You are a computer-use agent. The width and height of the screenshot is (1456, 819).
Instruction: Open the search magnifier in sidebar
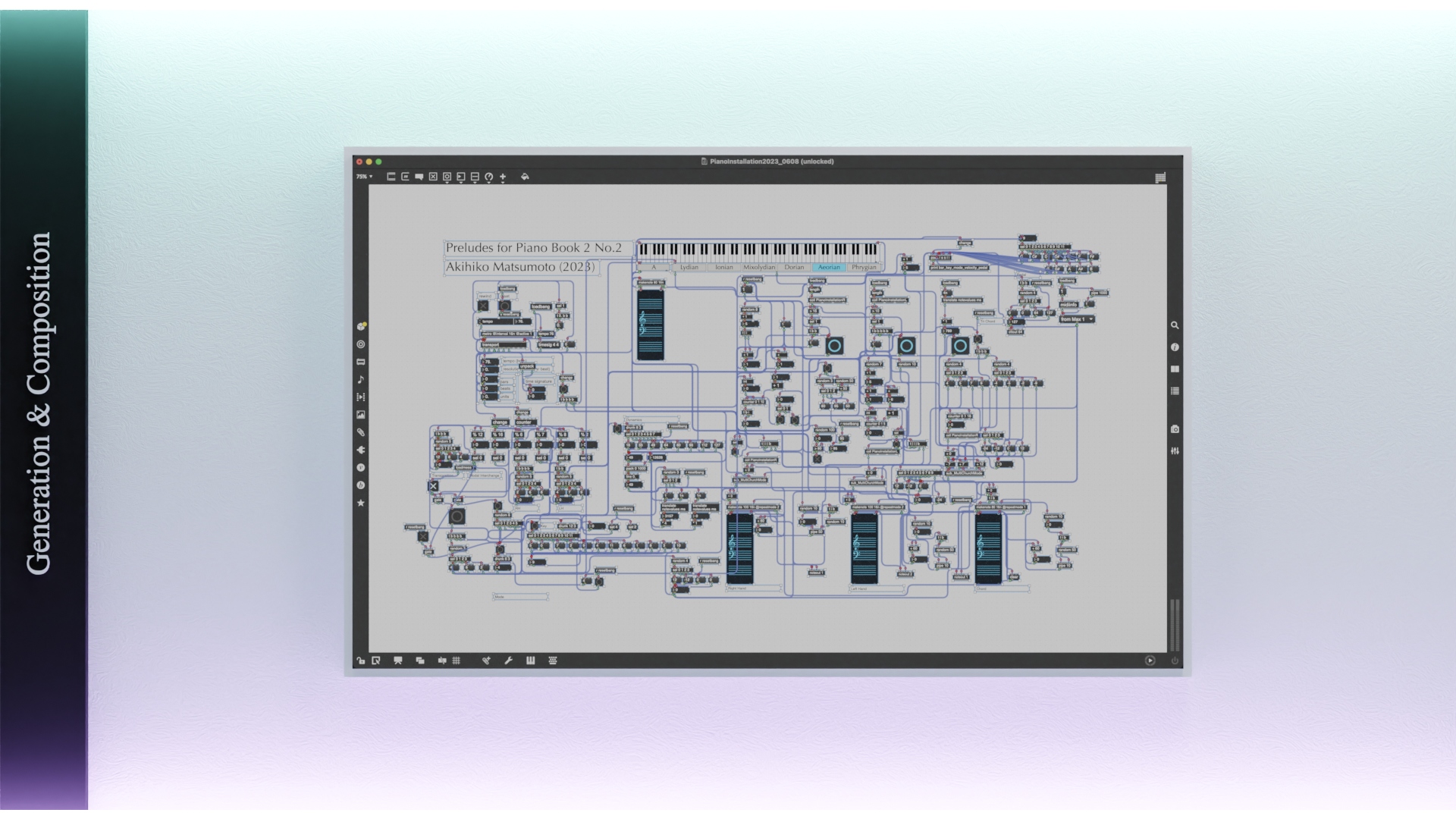coord(1175,325)
